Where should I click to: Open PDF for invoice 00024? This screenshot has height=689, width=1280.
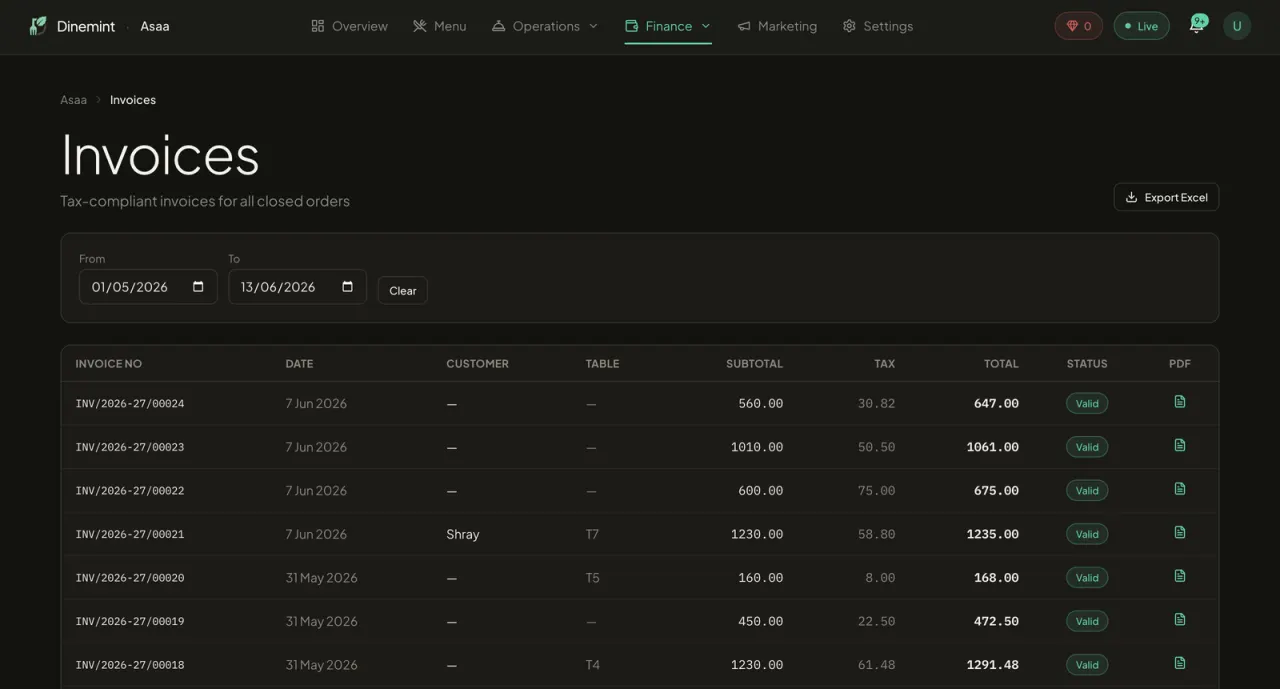[1180, 402]
